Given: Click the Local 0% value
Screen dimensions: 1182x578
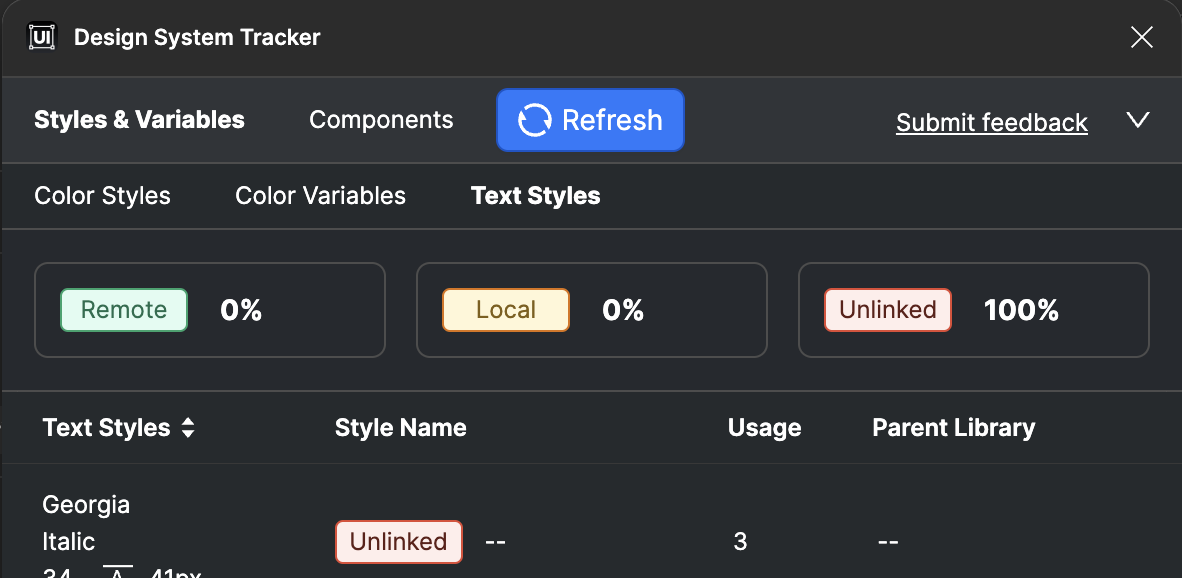Looking at the screenshot, I should pyautogui.click(x=623, y=310).
